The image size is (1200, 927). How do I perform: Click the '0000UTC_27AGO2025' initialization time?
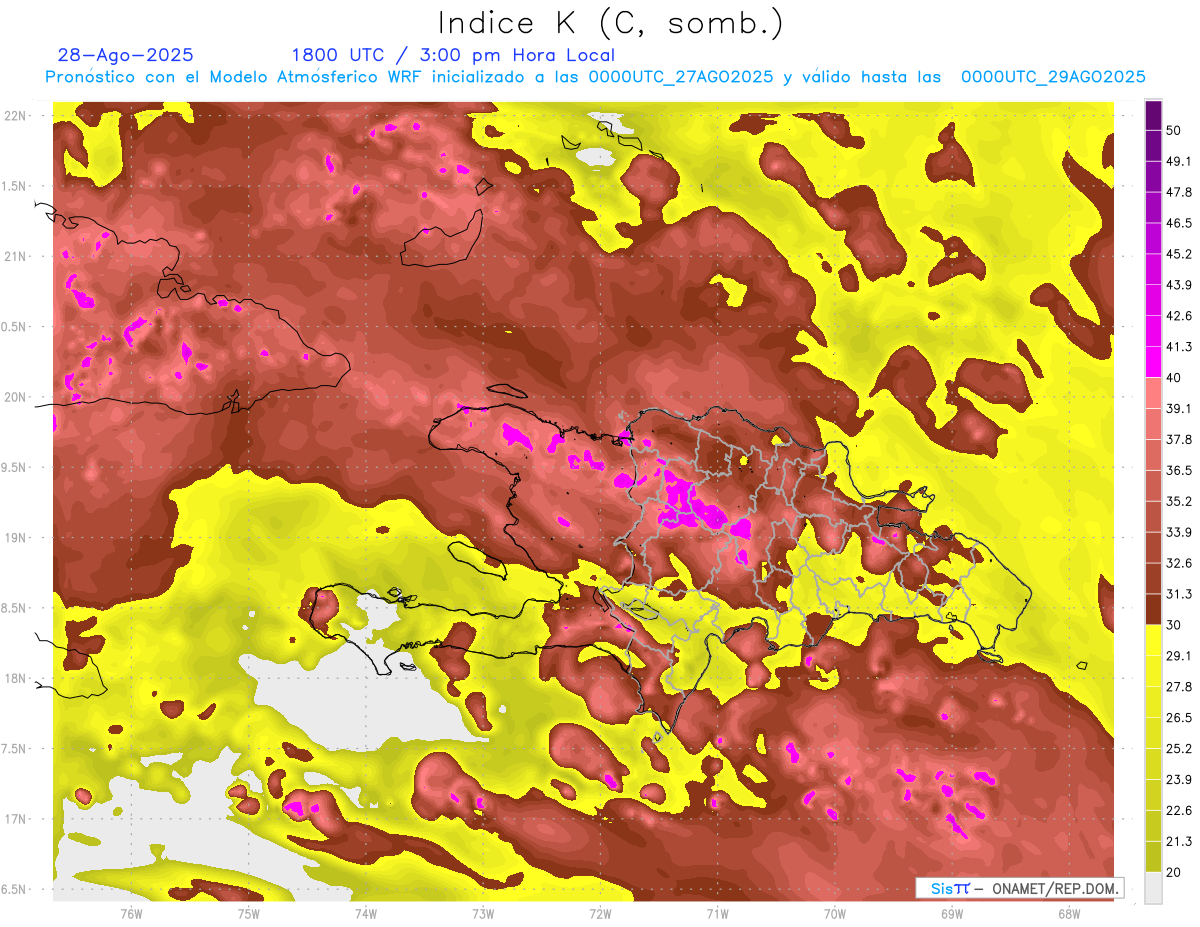pyautogui.click(x=680, y=77)
